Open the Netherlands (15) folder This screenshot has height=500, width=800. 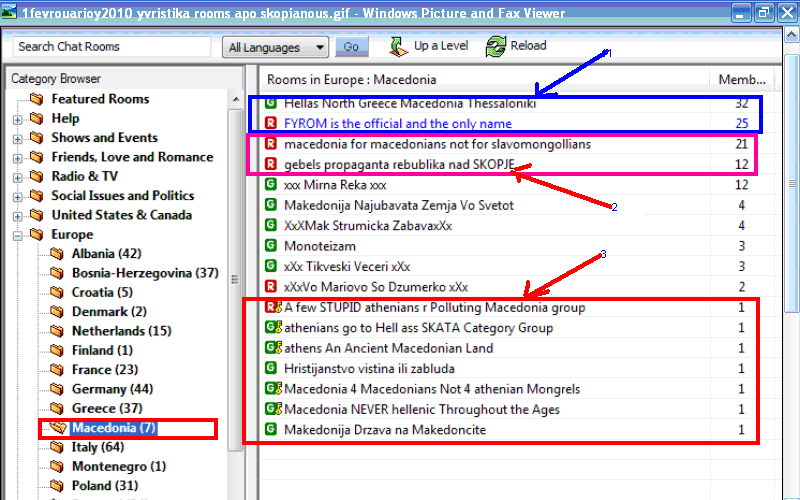(121, 332)
